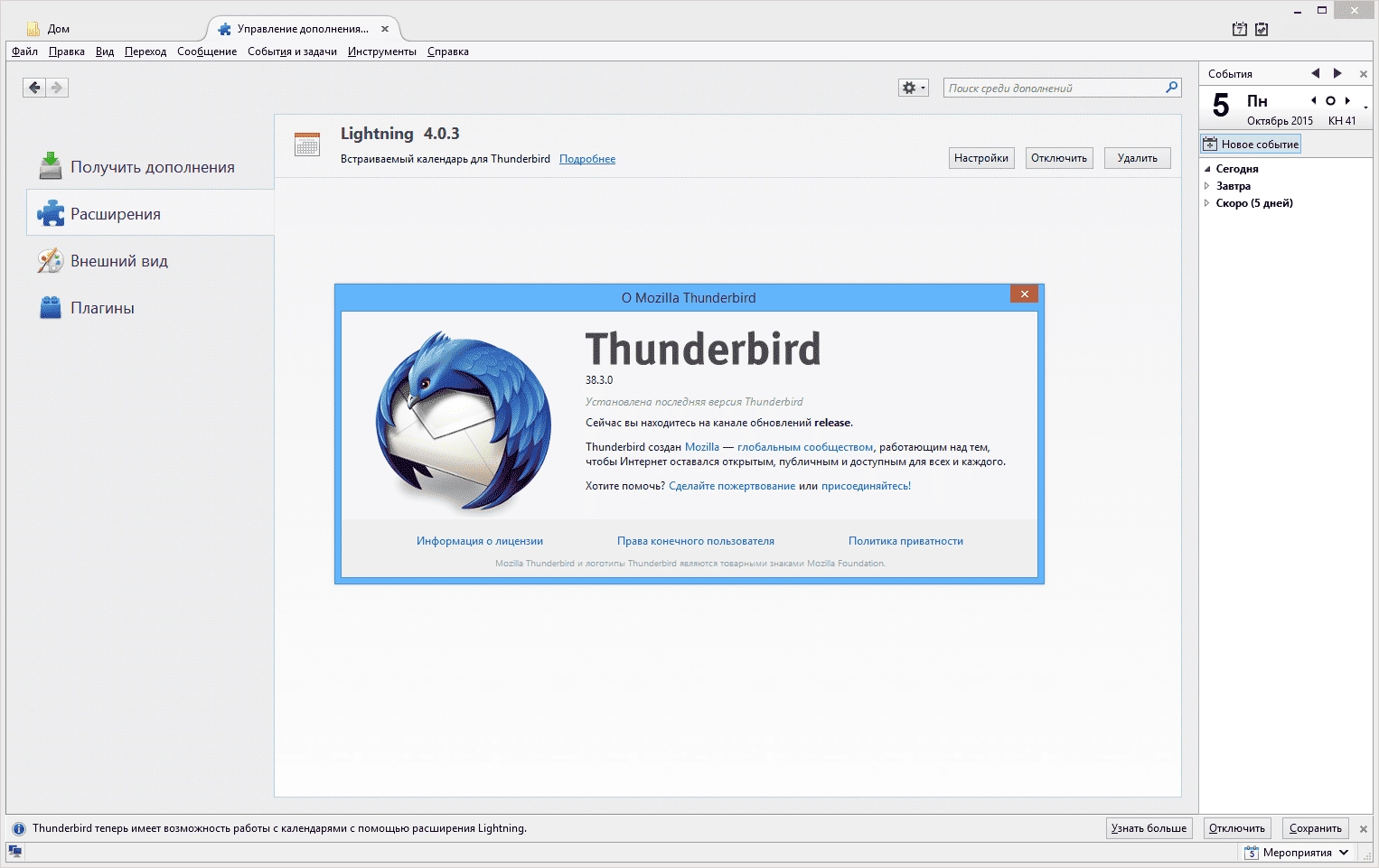
Task: Click the online status icon in status bar
Action: click(15, 851)
